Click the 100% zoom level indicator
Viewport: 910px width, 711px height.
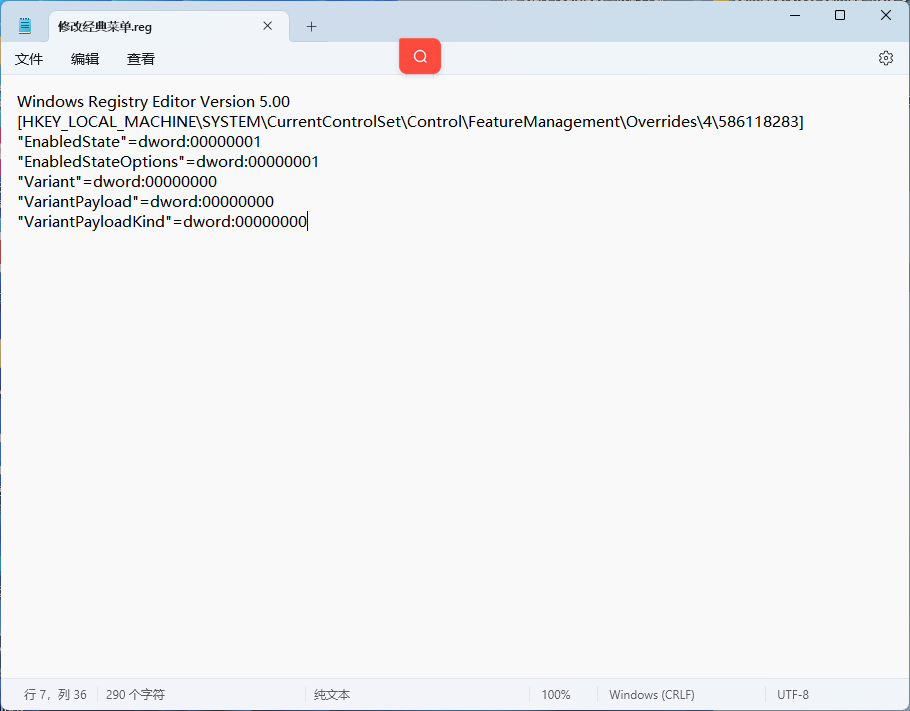coord(556,695)
